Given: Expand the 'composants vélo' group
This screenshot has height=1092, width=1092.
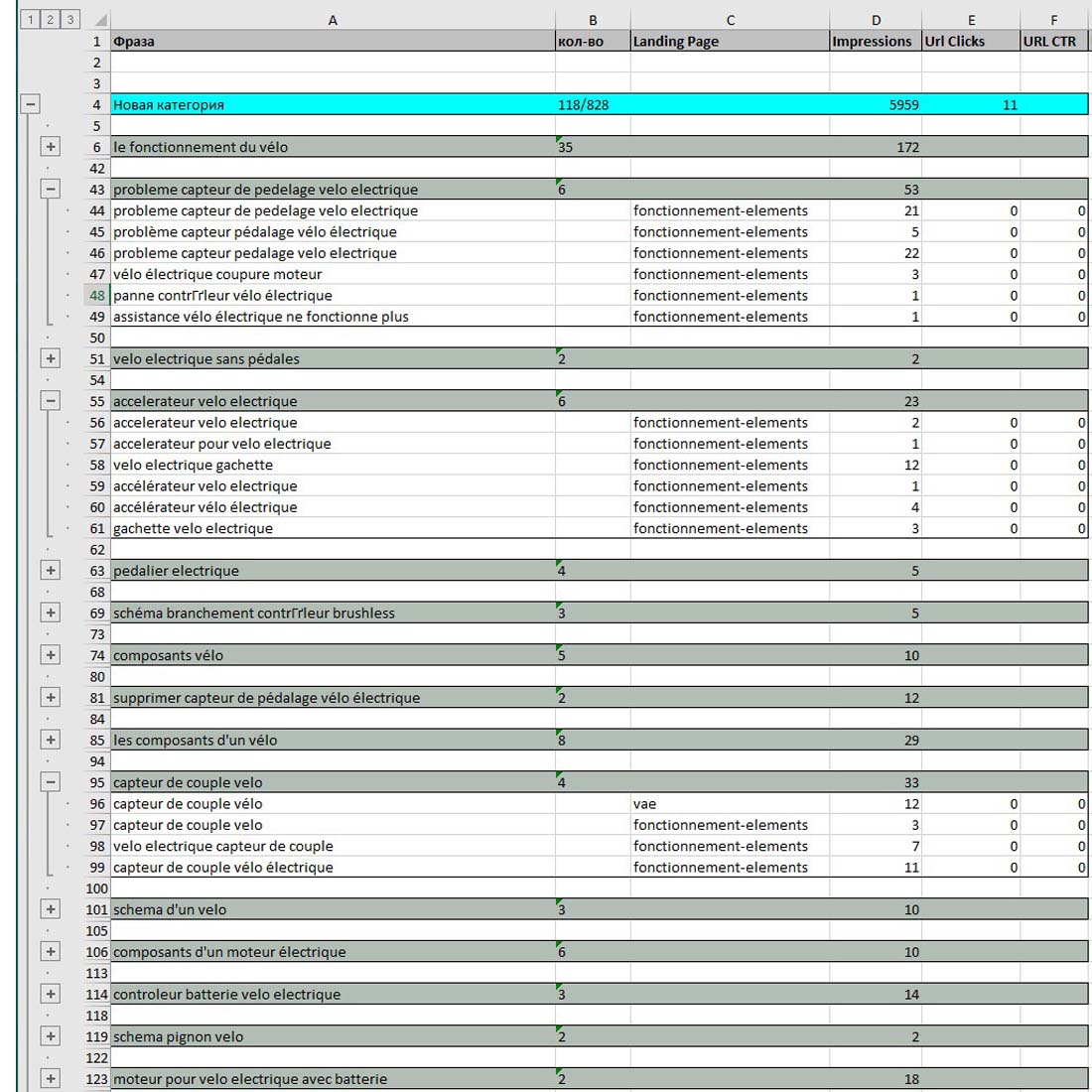Looking at the screenshot, I should click(51, 655).
